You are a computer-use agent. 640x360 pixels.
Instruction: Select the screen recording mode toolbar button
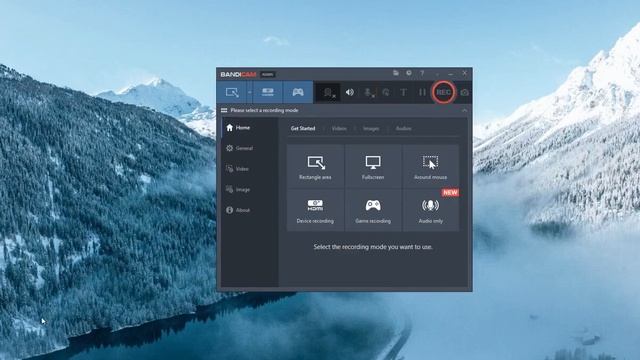[232, 92]
